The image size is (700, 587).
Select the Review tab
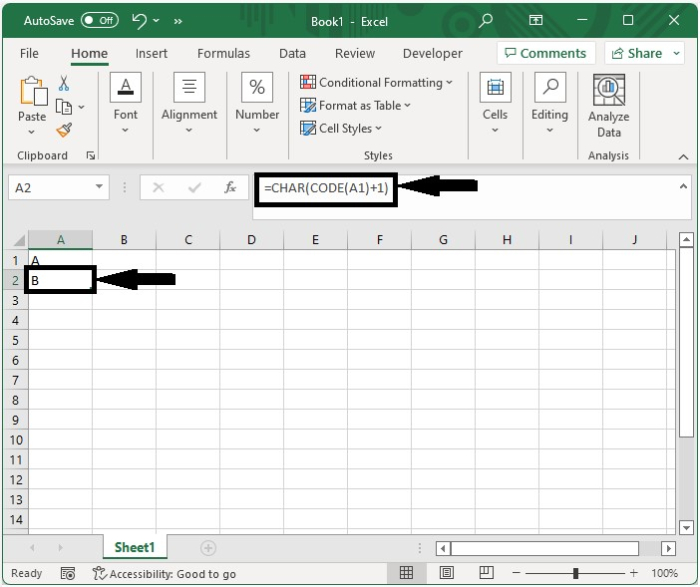click(x=355, y=54)
